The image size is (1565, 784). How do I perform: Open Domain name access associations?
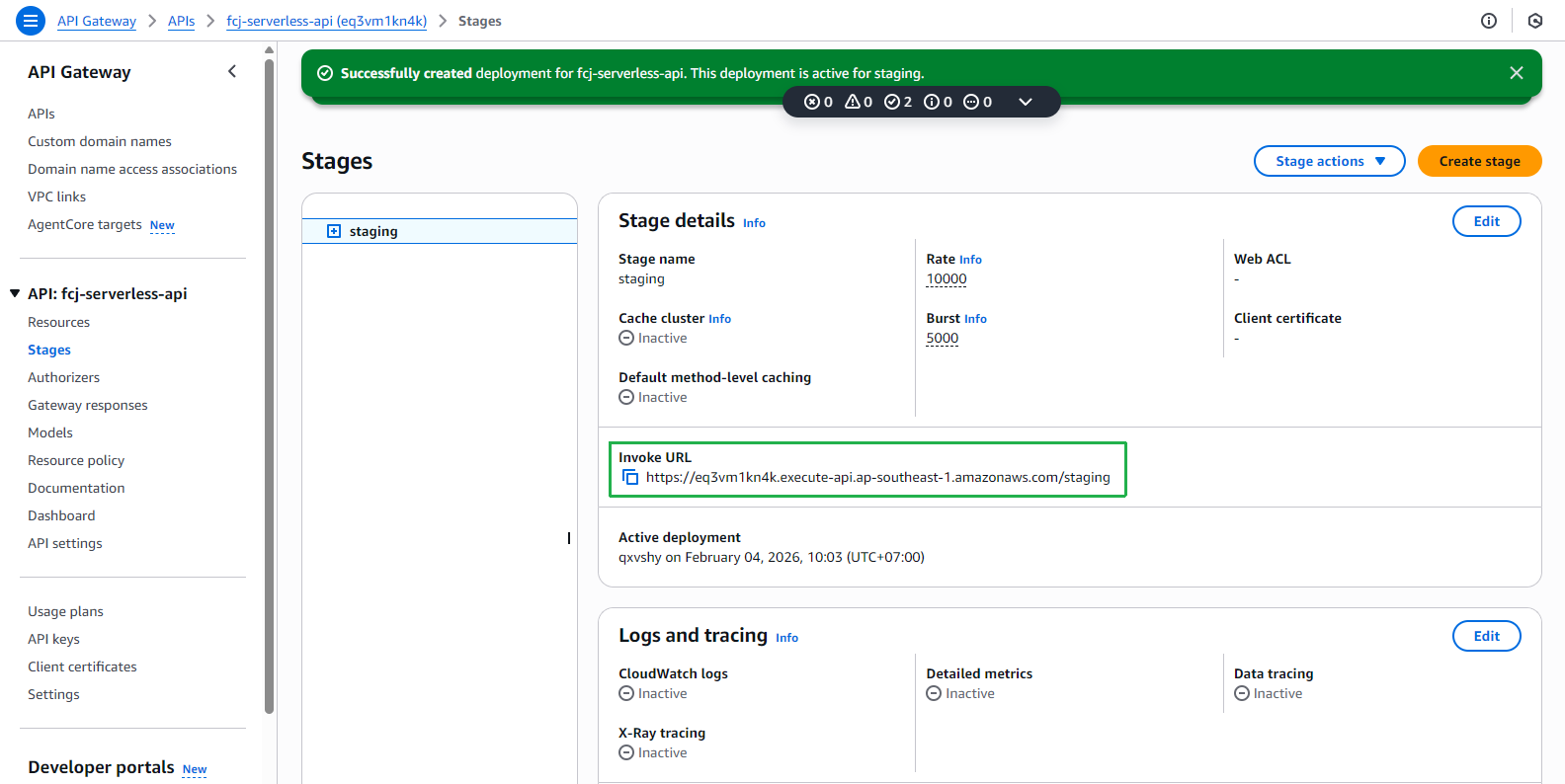pyautogui.click(x=132, y=169)
